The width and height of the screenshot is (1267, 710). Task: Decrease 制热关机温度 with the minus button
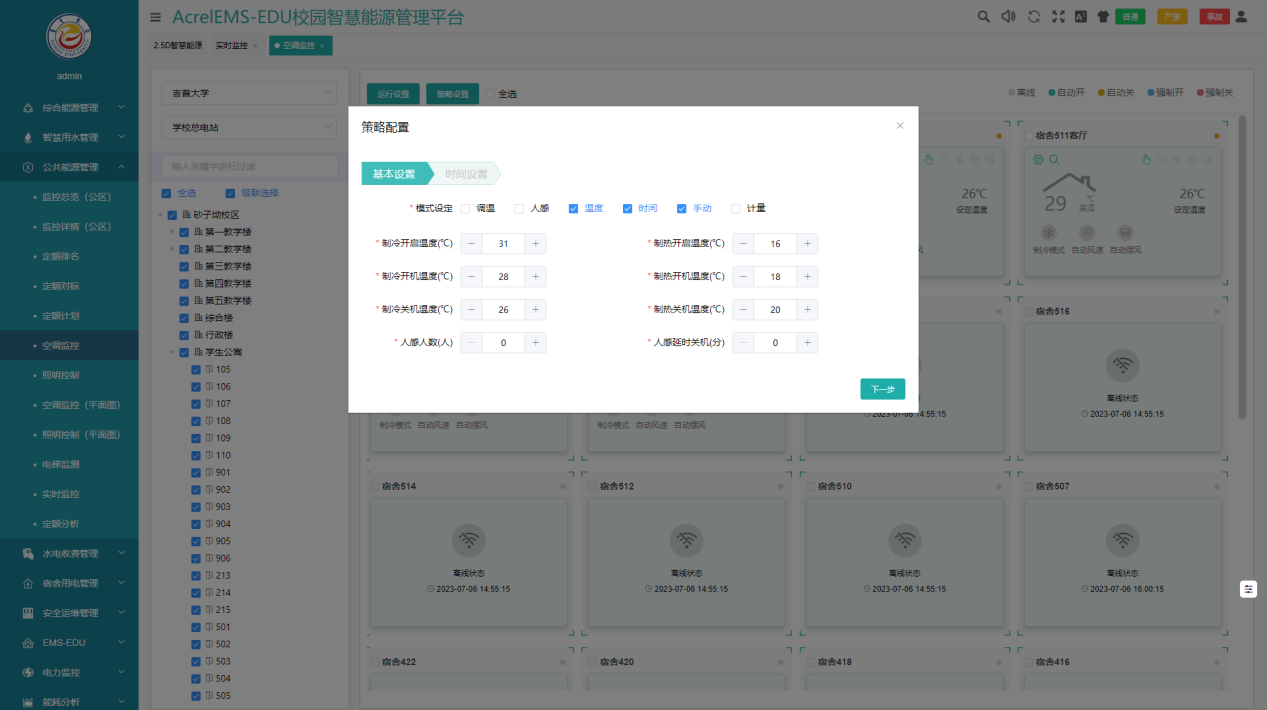click(743, 310)
